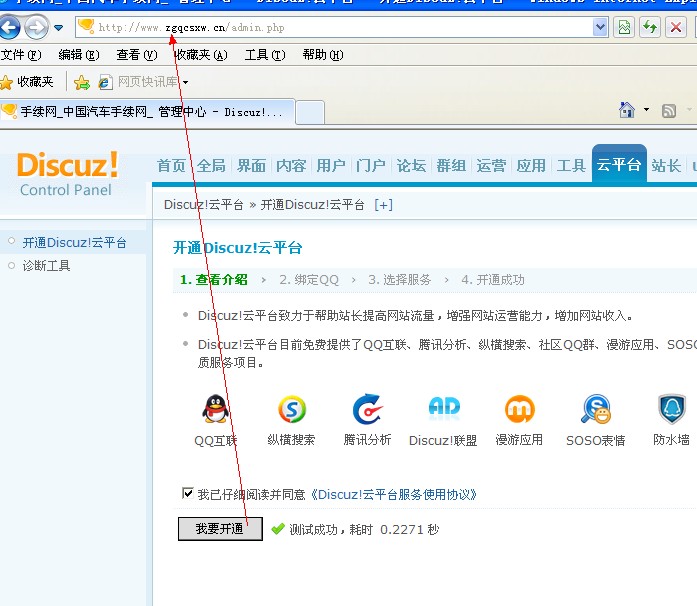Image resolution: width=697 pixels, height=606 pixels.
Task: Open the 工具 navigation tab in Discuz
Action: 571,166
